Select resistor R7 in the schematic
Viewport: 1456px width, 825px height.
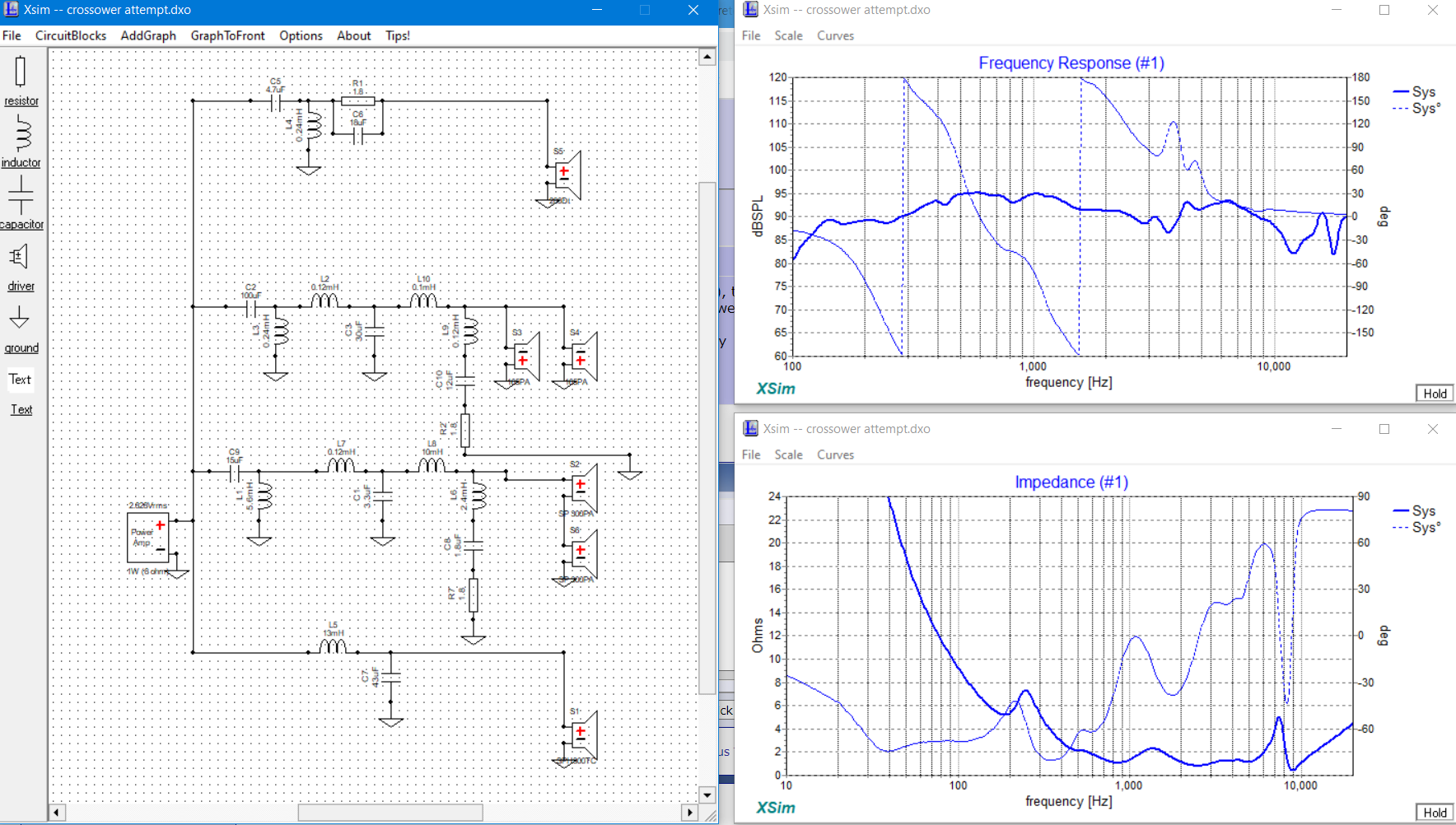tap(473, 594)
